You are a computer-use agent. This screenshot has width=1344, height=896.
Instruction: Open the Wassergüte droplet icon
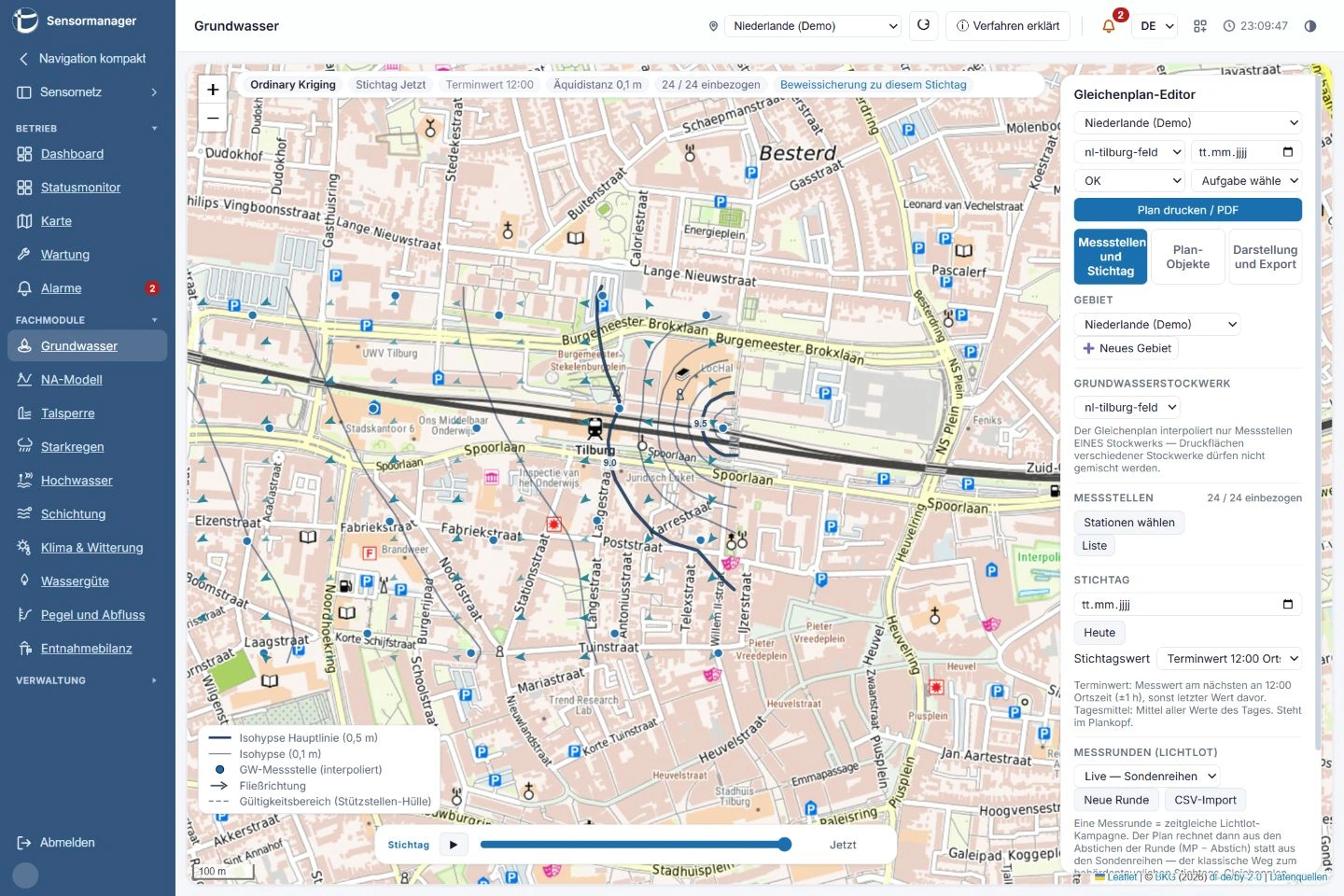[24, 581]
